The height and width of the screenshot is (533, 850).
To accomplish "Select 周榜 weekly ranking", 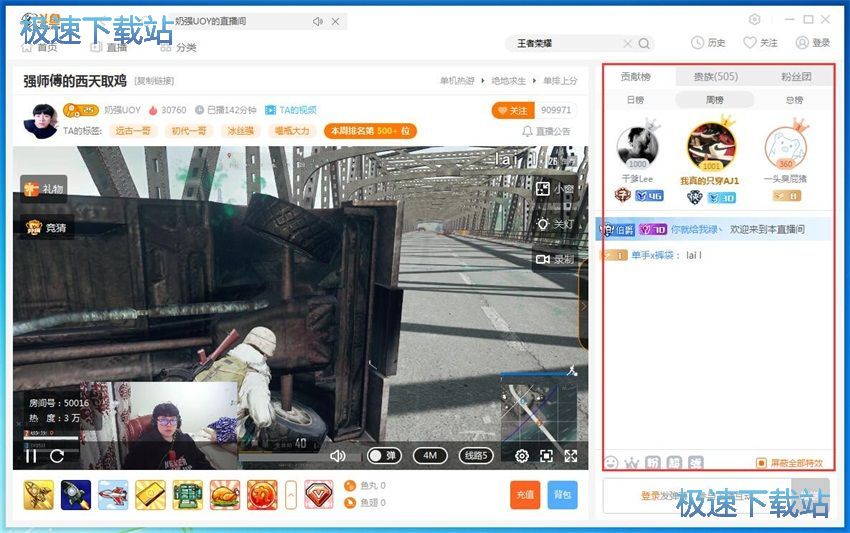I will pyautogui.click(x=714, y=100).
